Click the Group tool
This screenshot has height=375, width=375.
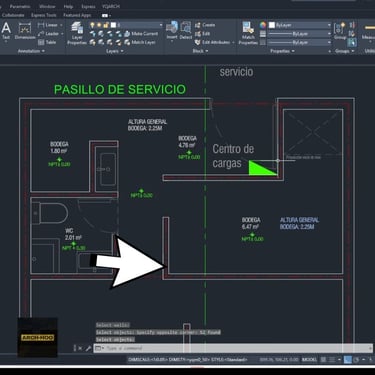(x=340, y=31)
